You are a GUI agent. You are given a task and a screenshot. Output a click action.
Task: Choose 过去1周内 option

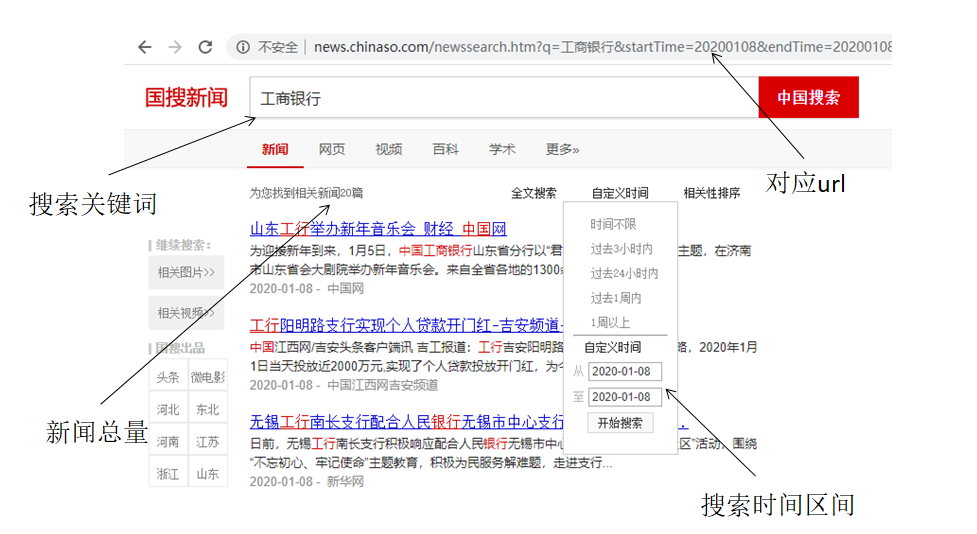pyautogui.click(x=616, y=298)
